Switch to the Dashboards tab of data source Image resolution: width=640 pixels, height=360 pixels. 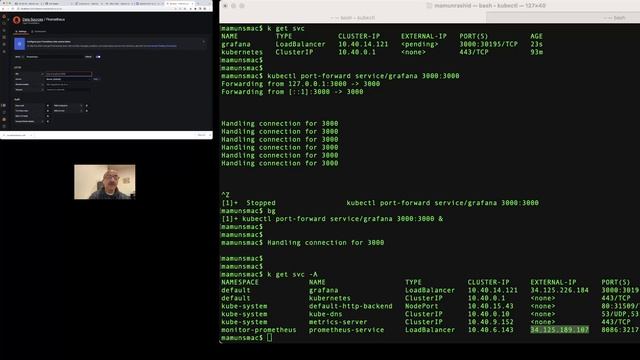tap(39, 31)
